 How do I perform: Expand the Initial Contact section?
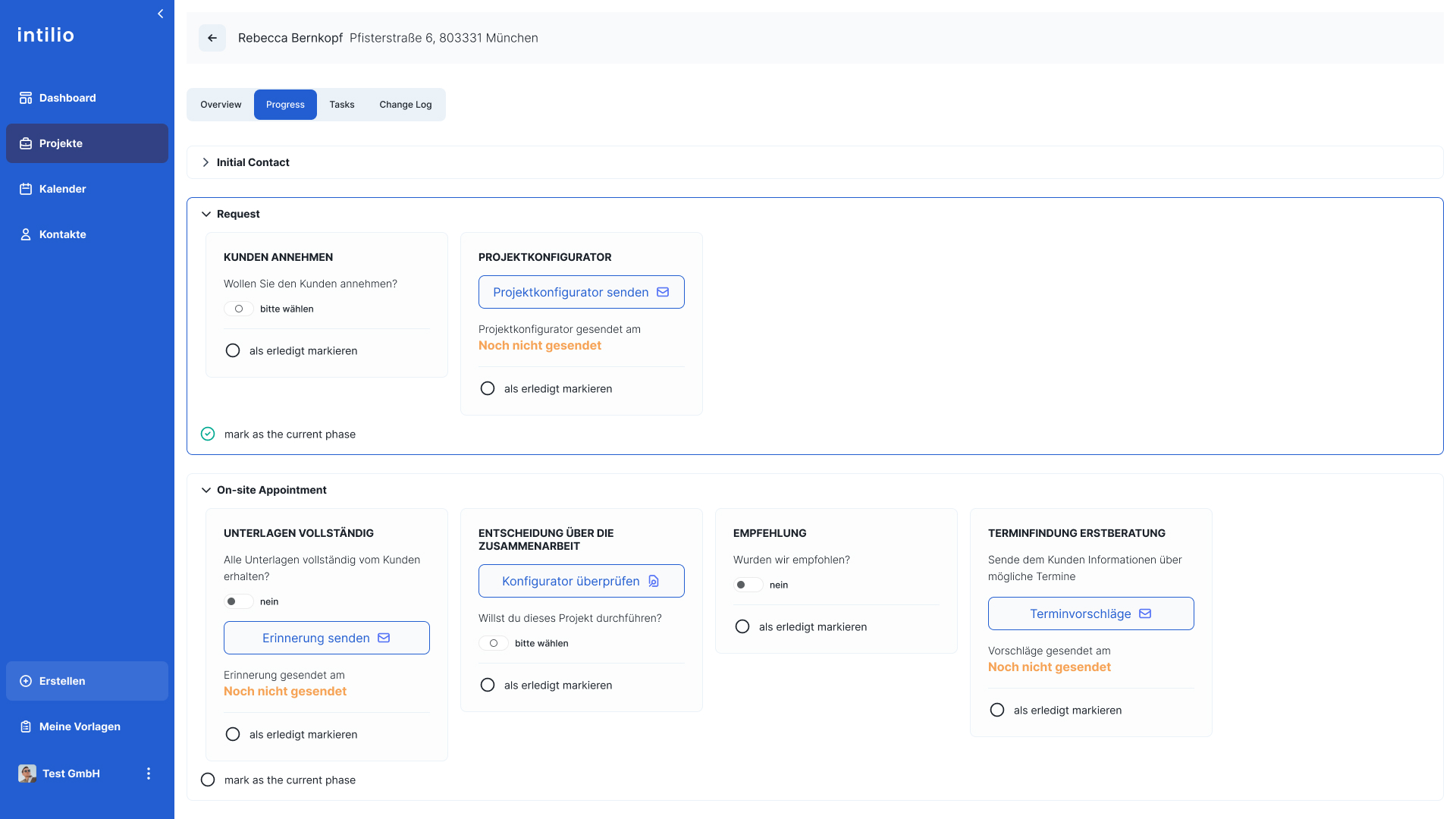(x=206, y=162)
